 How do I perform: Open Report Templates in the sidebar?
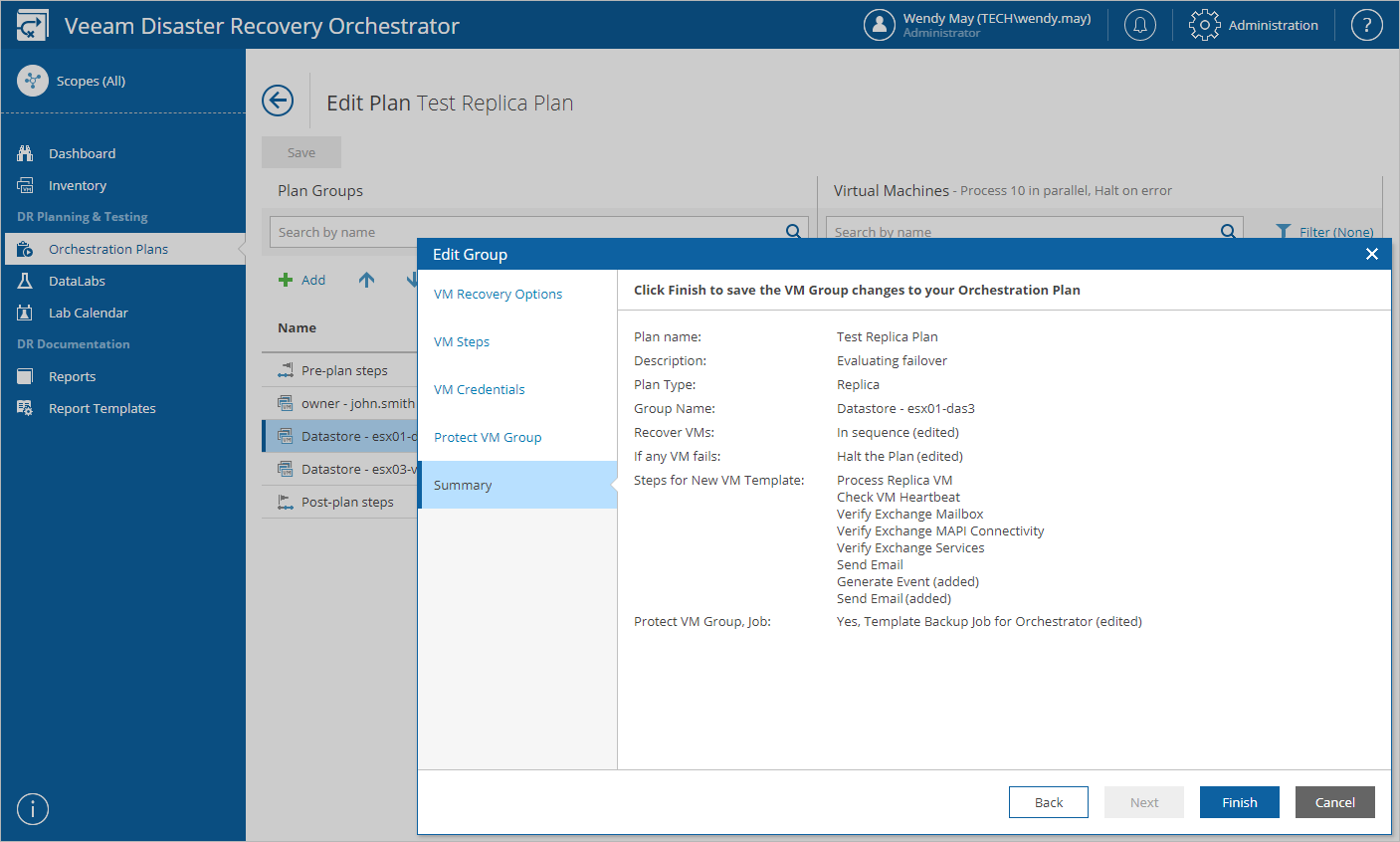102,408
